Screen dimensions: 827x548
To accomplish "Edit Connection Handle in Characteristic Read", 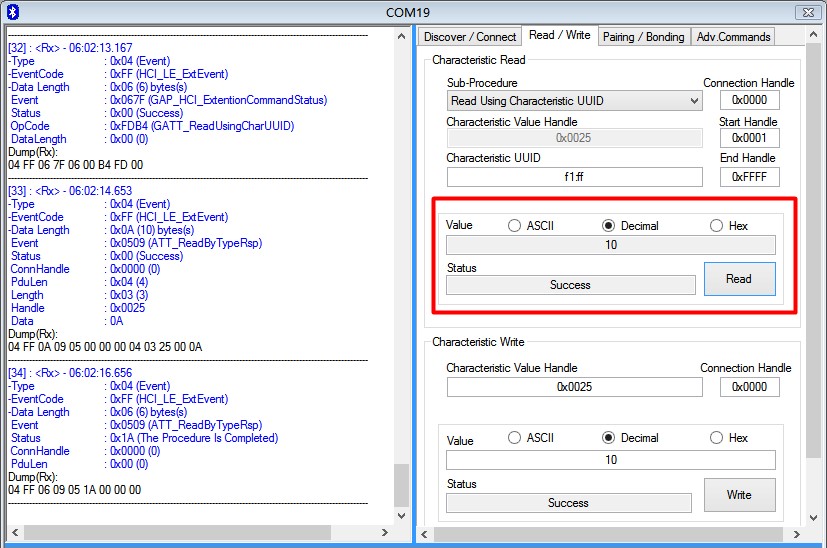I will tap(749, 100).
